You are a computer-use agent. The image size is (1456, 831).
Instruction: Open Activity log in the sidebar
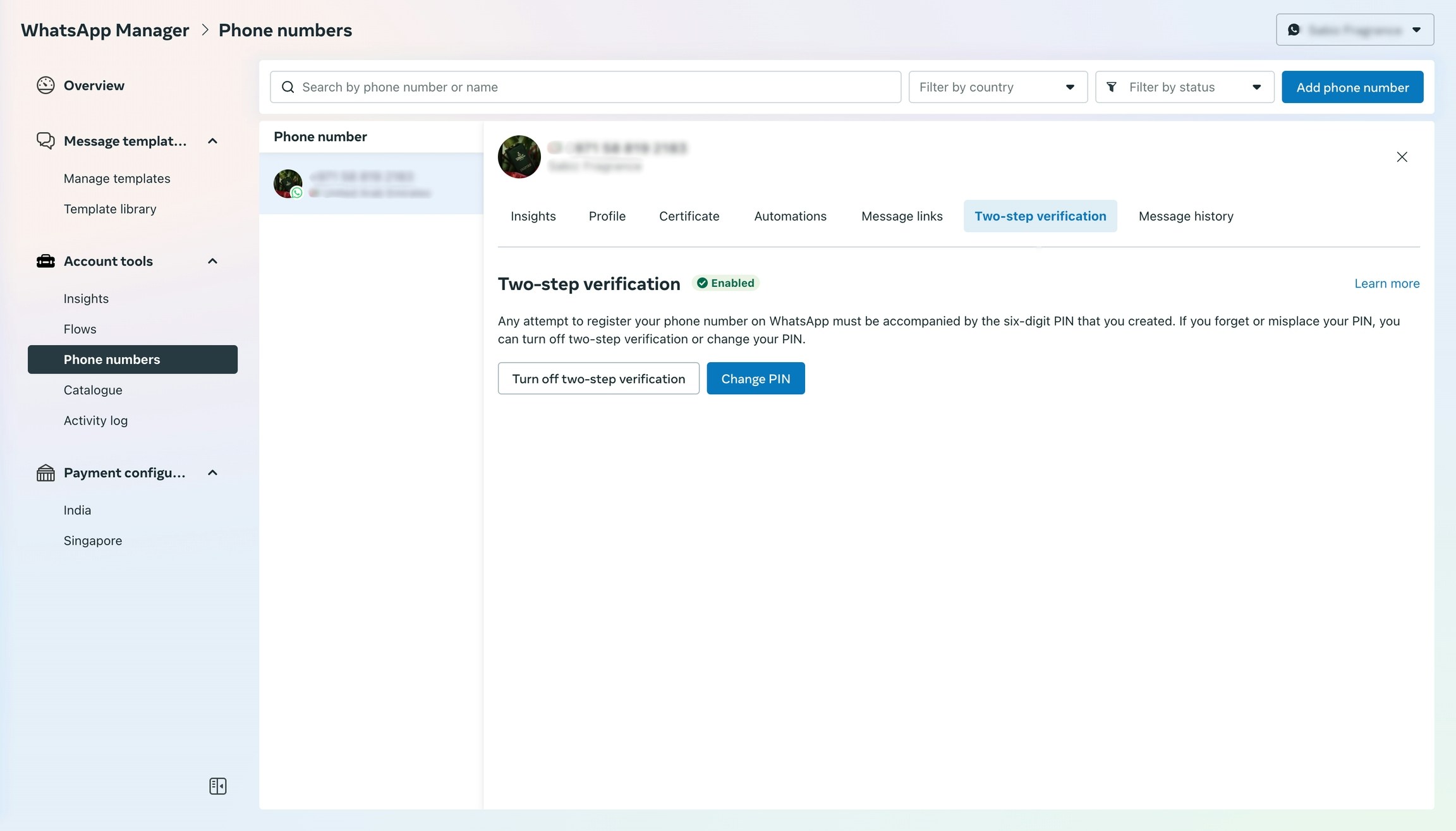point(95,420)
